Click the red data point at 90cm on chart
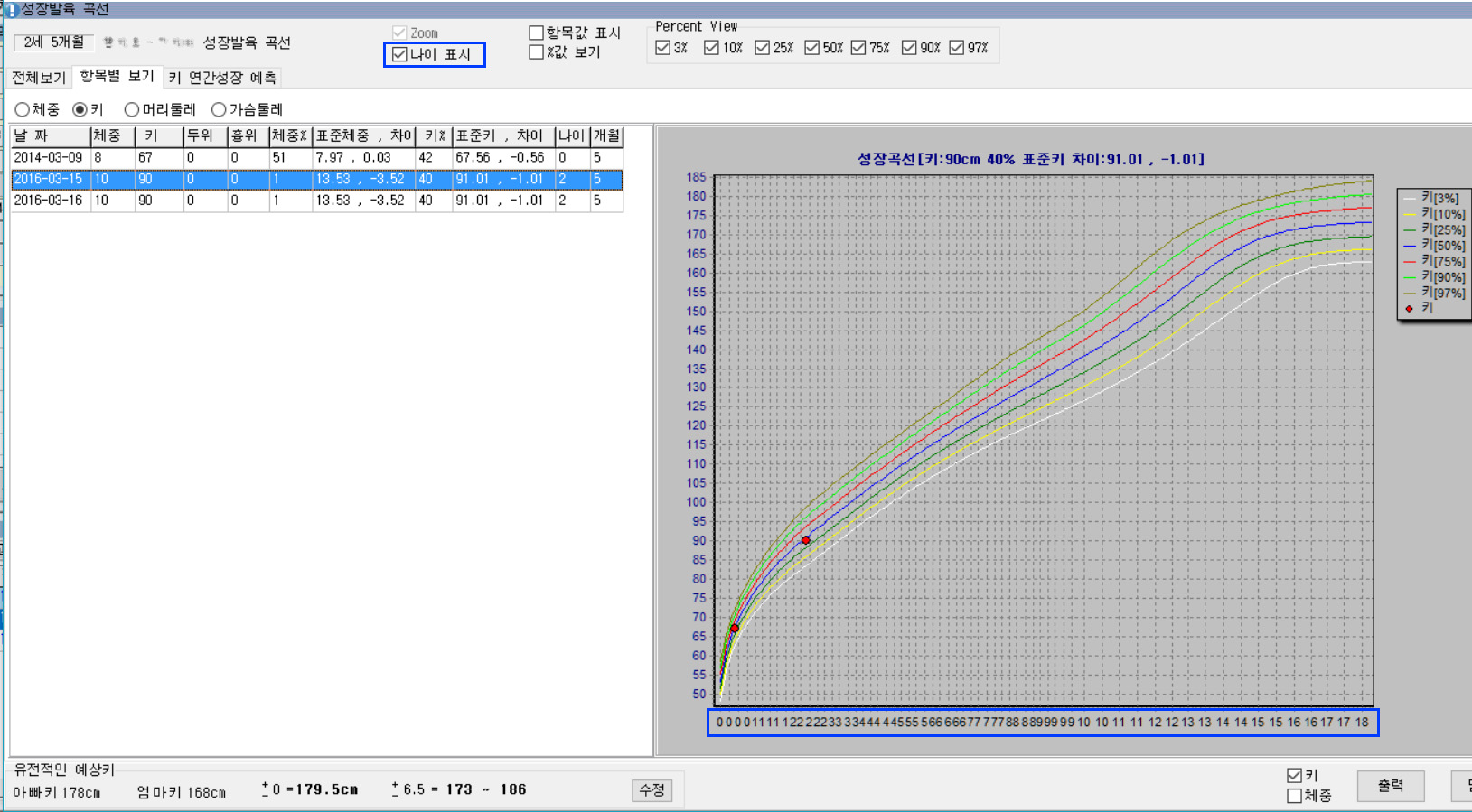Screen dimensions: 1472x812 point(806,540)
